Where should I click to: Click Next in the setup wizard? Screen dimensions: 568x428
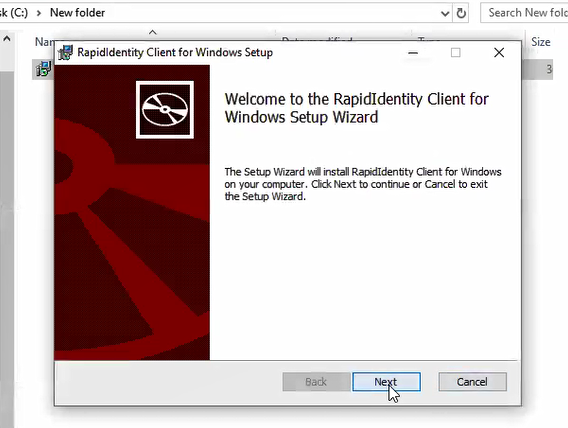click(x=386, y=382)
